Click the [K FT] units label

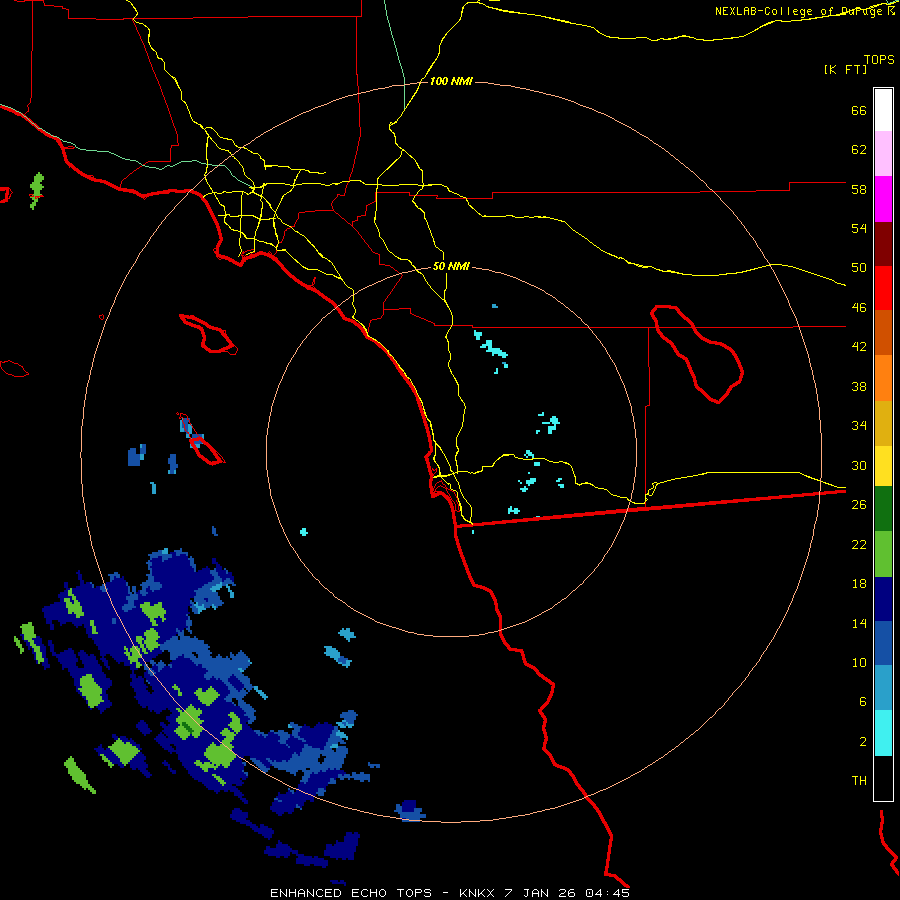click(x=845, y=70)
